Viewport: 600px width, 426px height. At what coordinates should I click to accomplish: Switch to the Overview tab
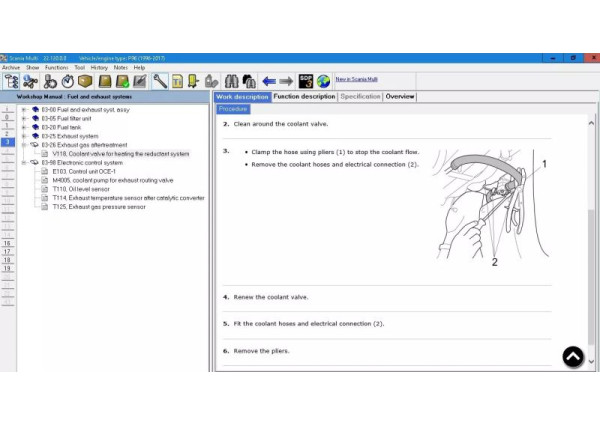400,97
